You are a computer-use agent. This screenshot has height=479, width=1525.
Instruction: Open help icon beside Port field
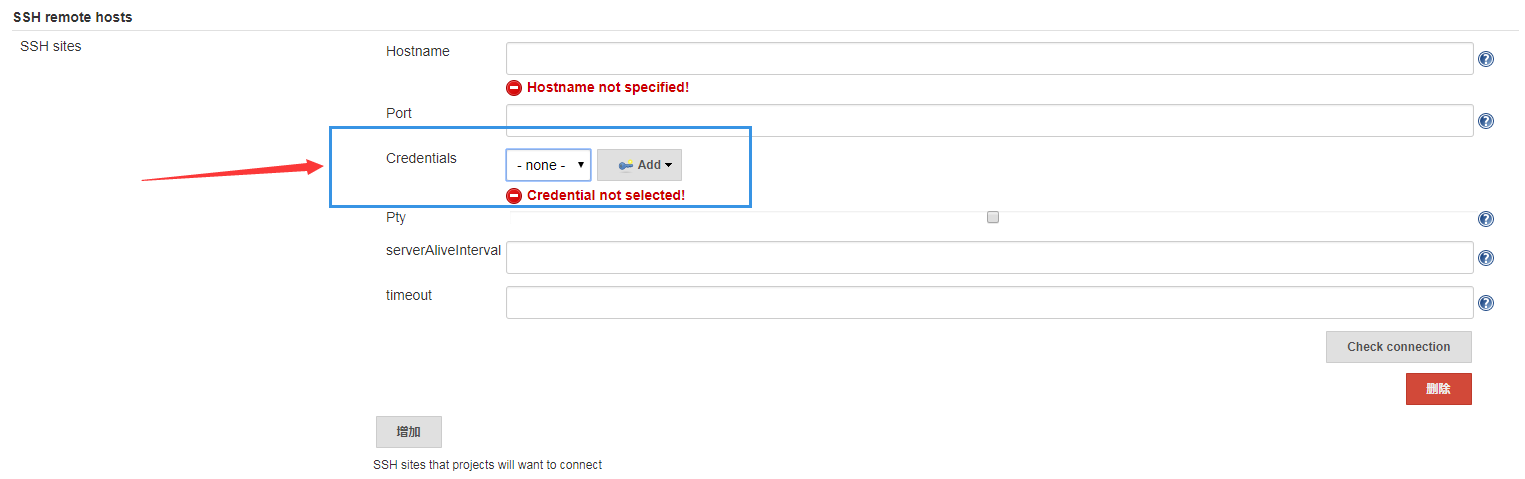tap(1486, 121)
